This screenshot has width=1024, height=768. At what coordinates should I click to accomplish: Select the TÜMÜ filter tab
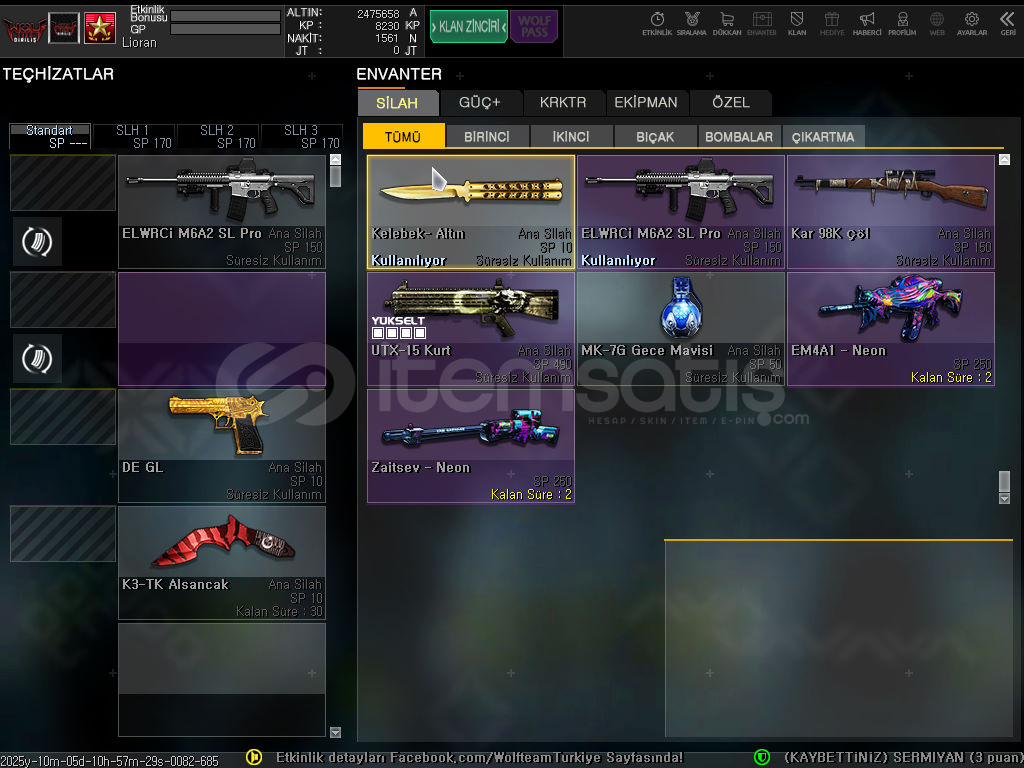[x=403, y=136]
